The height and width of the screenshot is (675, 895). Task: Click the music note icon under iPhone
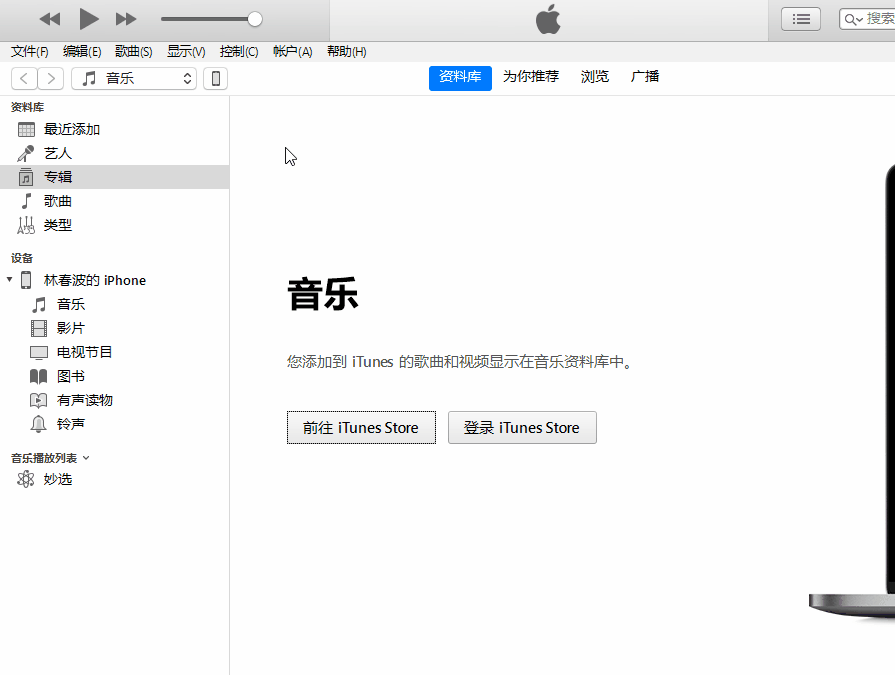pos(39,305)
